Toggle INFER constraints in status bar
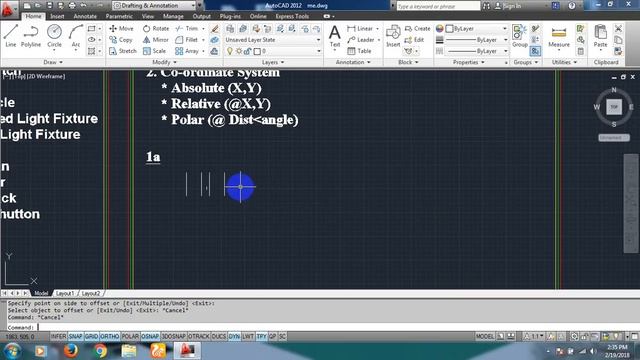640x360 pixels. coord(58,336)
